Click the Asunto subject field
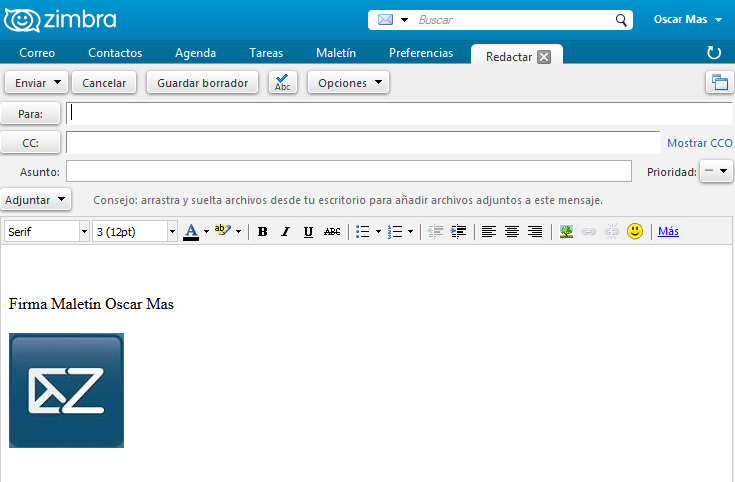 [x=349, y=171]
